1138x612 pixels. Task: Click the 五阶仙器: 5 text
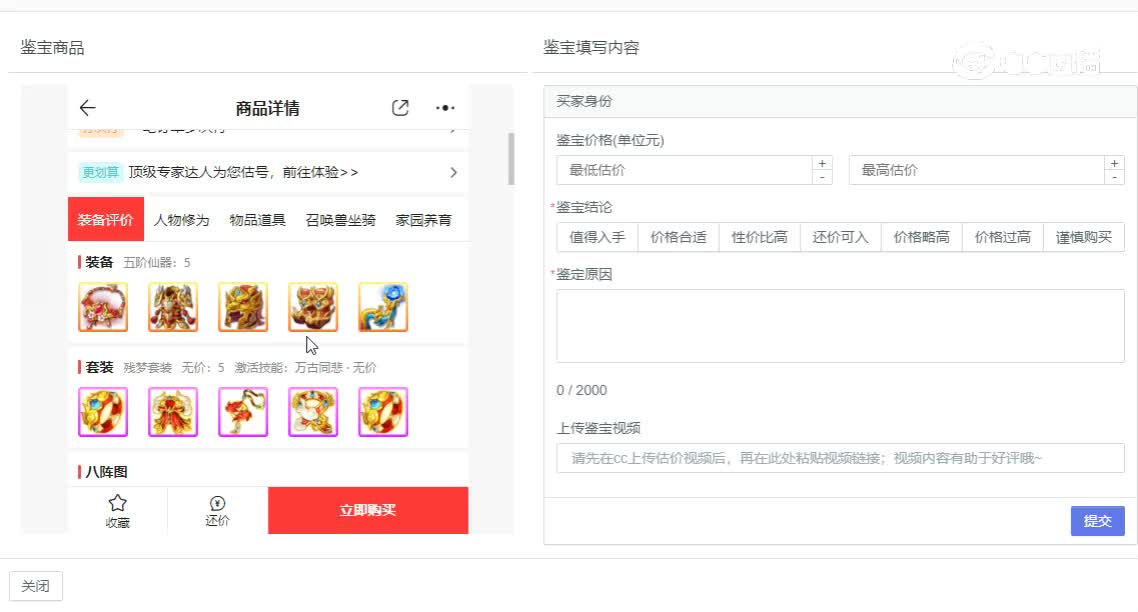click(x=157, y=263)
